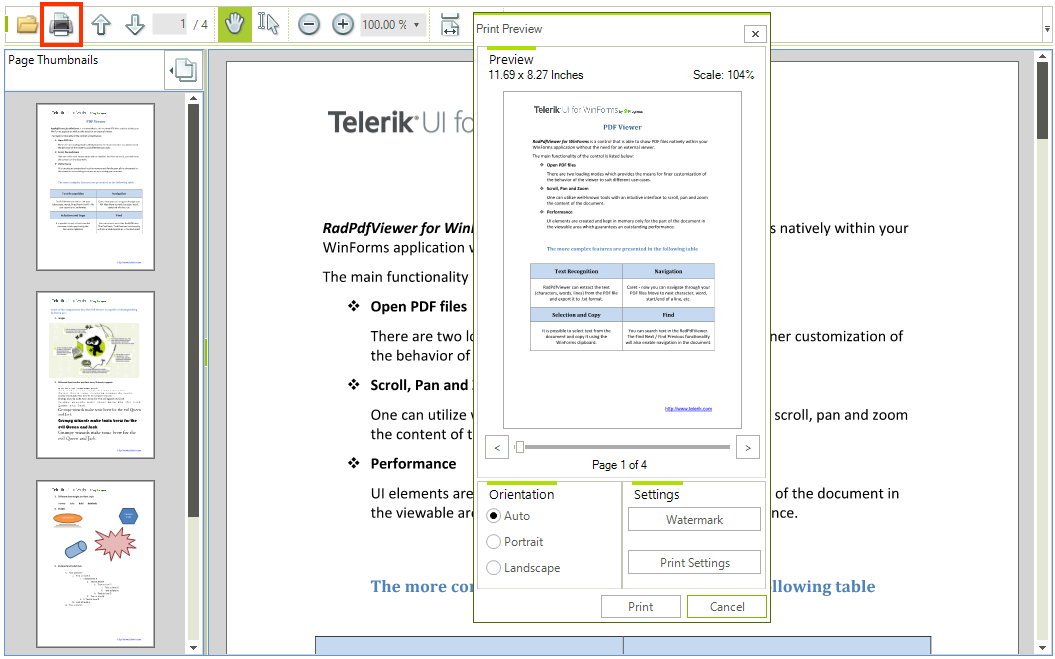Viewport: 1055px width, 659px height.
Task: Click the fit width icon
Action: pyautogui.click(x=449, y=25)
